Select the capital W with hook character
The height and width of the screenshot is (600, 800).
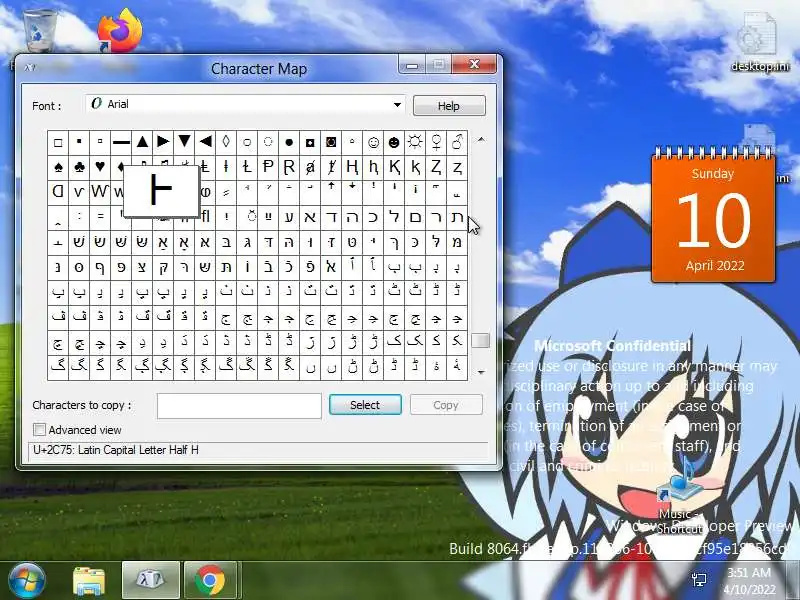(100, 192)
